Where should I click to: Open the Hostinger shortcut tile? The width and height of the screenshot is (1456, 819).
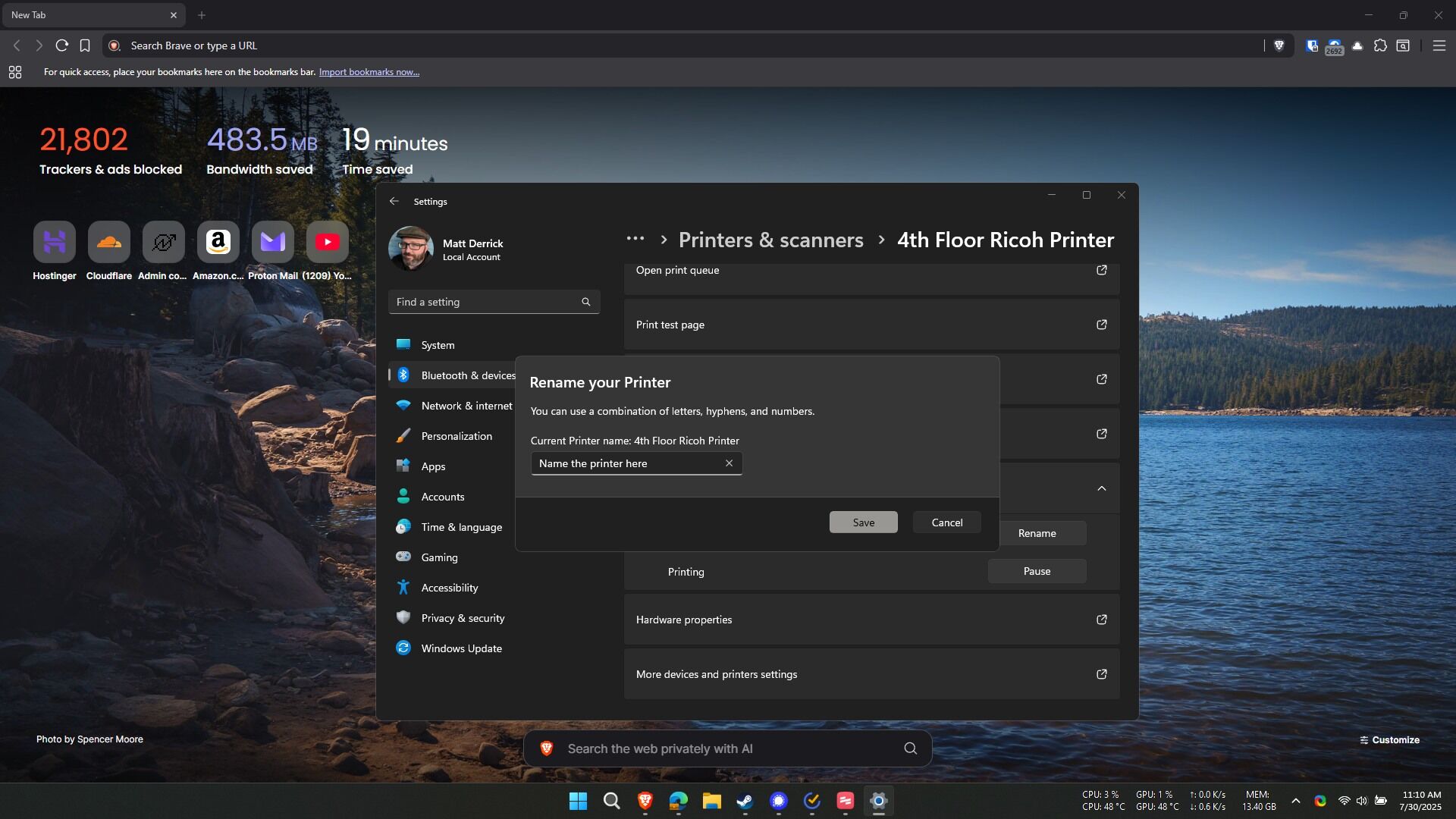tap(55, 243)
